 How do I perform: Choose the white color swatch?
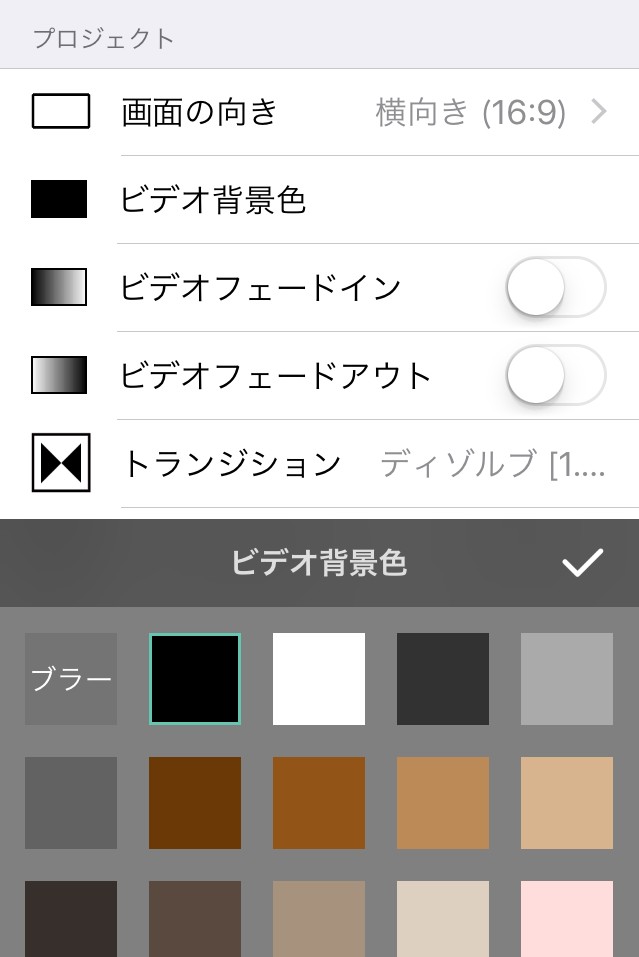point(319,679)
